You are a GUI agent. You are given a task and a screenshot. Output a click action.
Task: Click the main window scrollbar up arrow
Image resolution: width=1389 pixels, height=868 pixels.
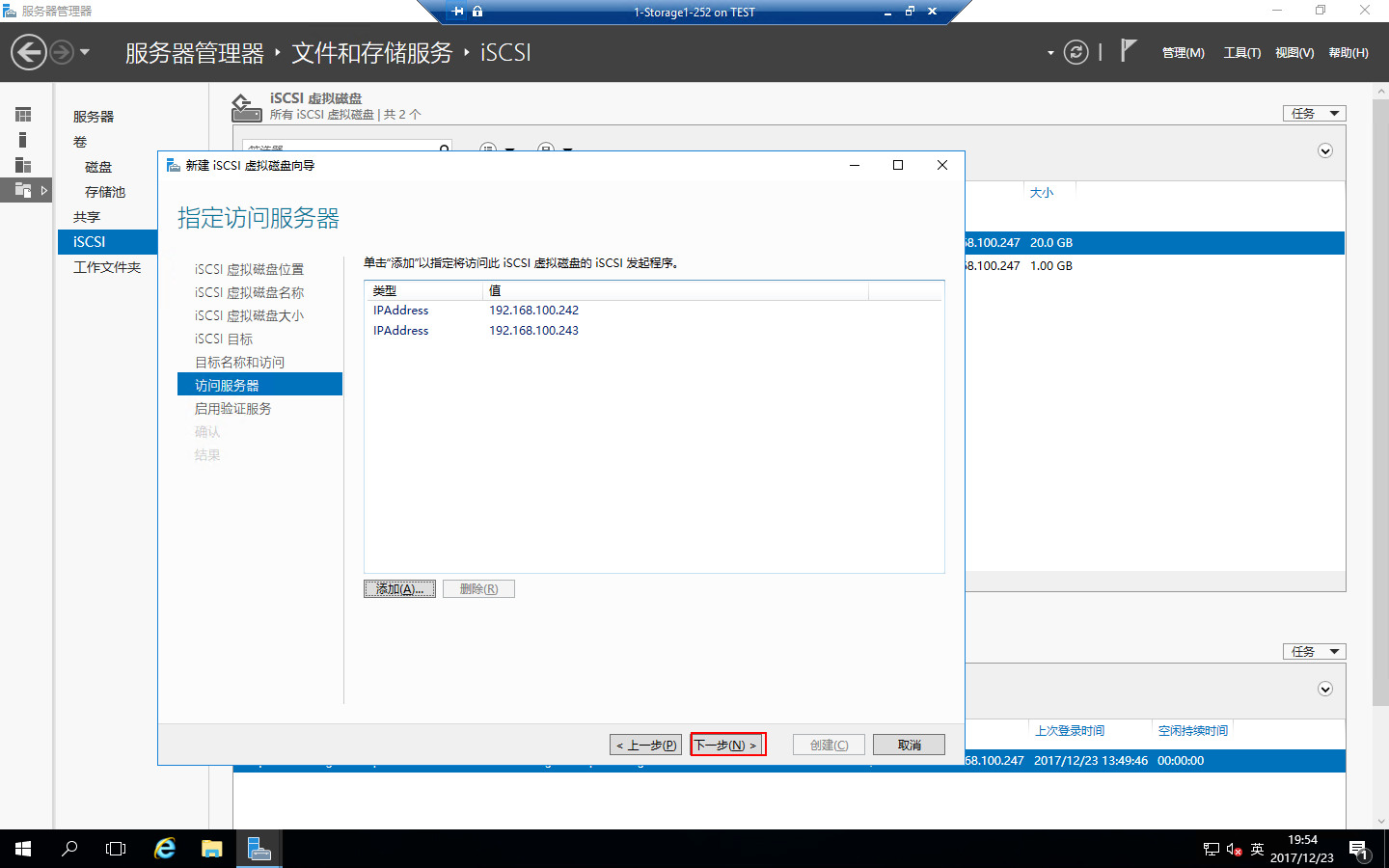(x=1381, y=91)
